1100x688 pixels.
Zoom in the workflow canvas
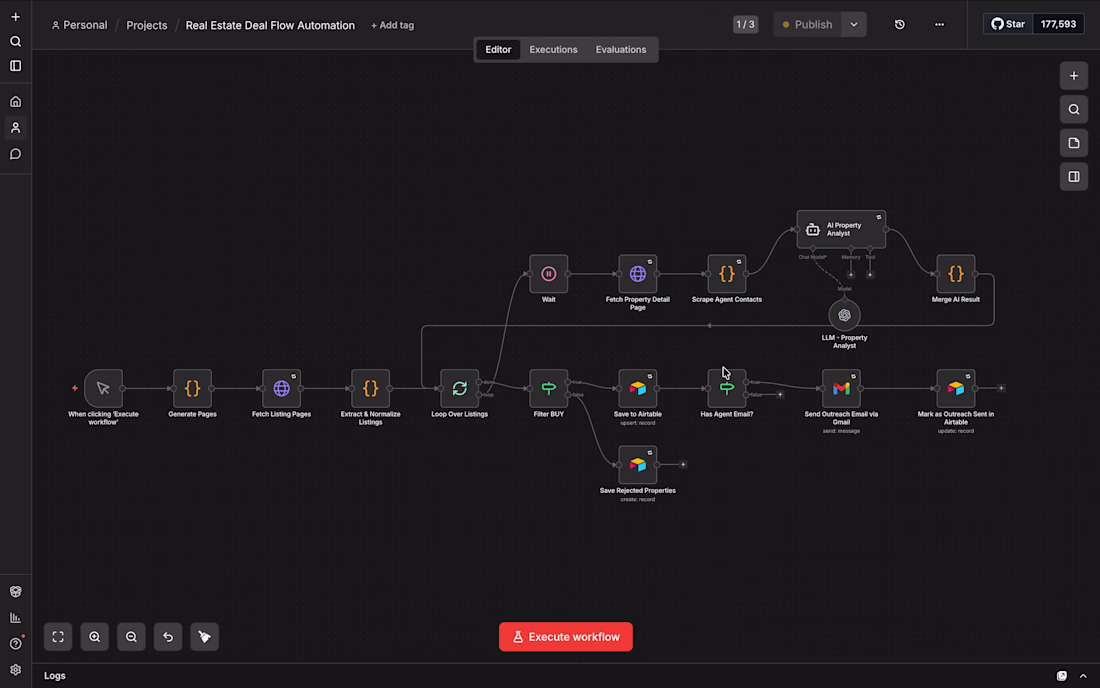pyautogui.click(x=95, y=637)
